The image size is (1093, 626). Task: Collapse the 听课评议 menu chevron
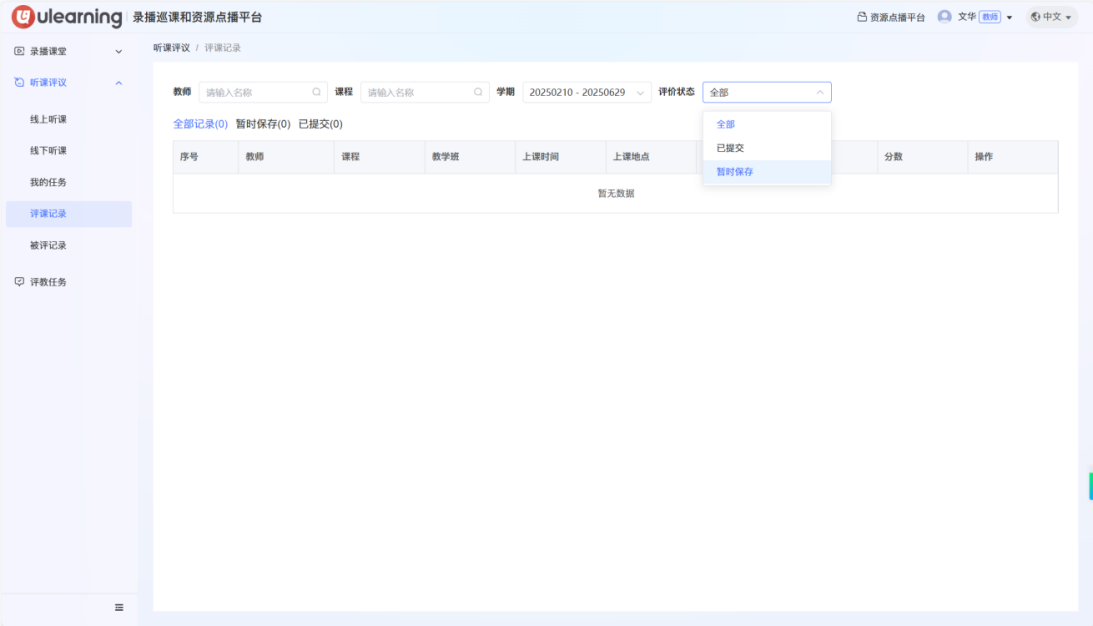click(x=119, y=83)
